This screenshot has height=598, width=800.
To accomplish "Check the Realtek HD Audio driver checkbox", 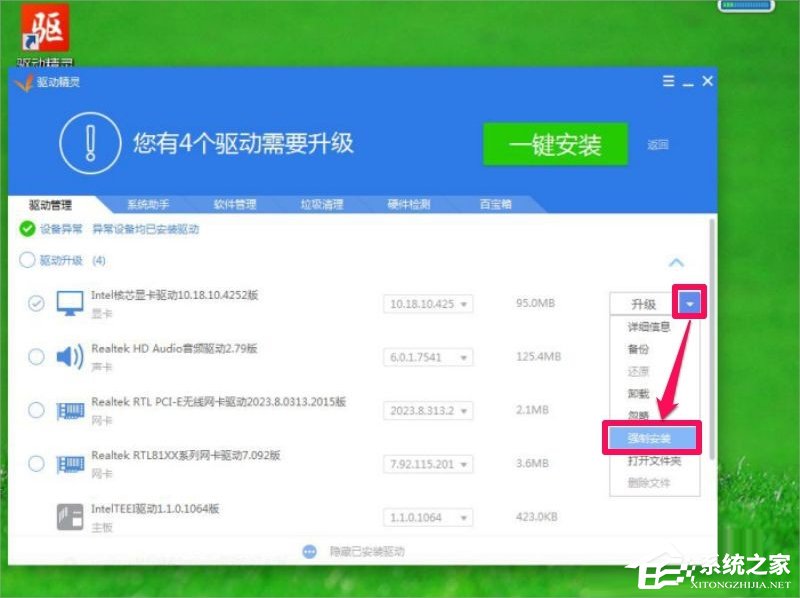I will point(34,356).
